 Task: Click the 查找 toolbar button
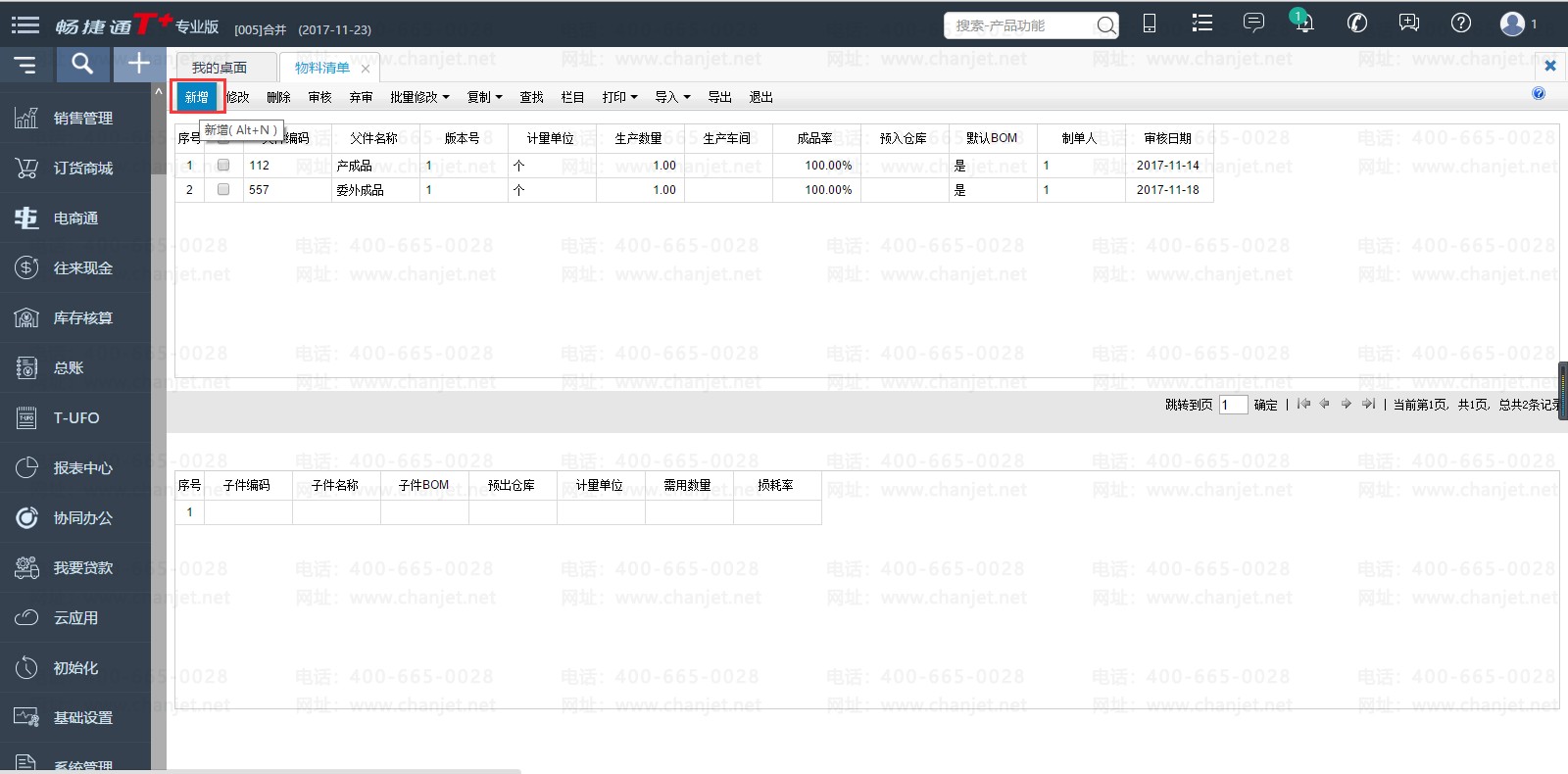[531, 97]
